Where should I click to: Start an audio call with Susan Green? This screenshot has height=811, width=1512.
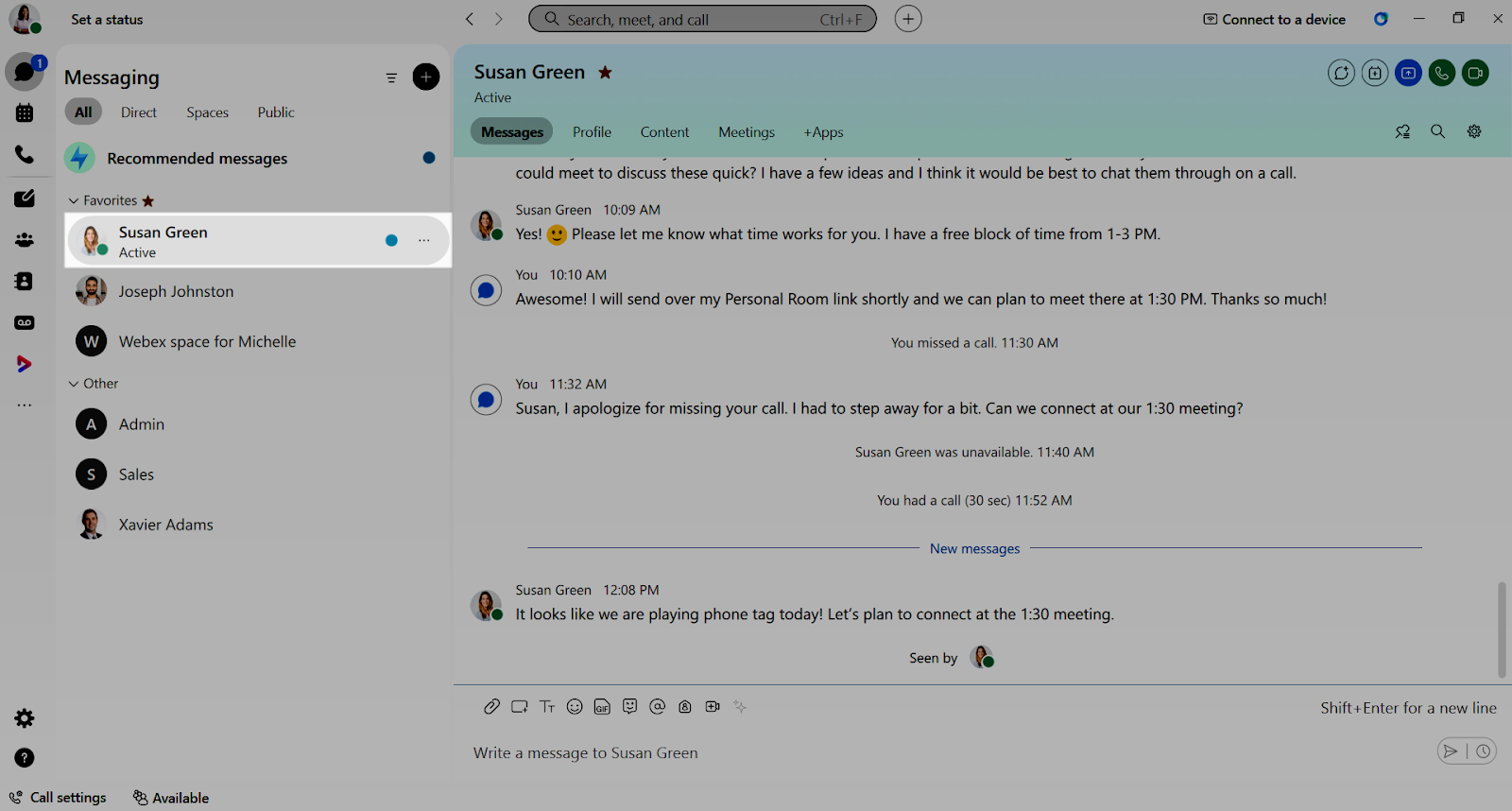1442,73
